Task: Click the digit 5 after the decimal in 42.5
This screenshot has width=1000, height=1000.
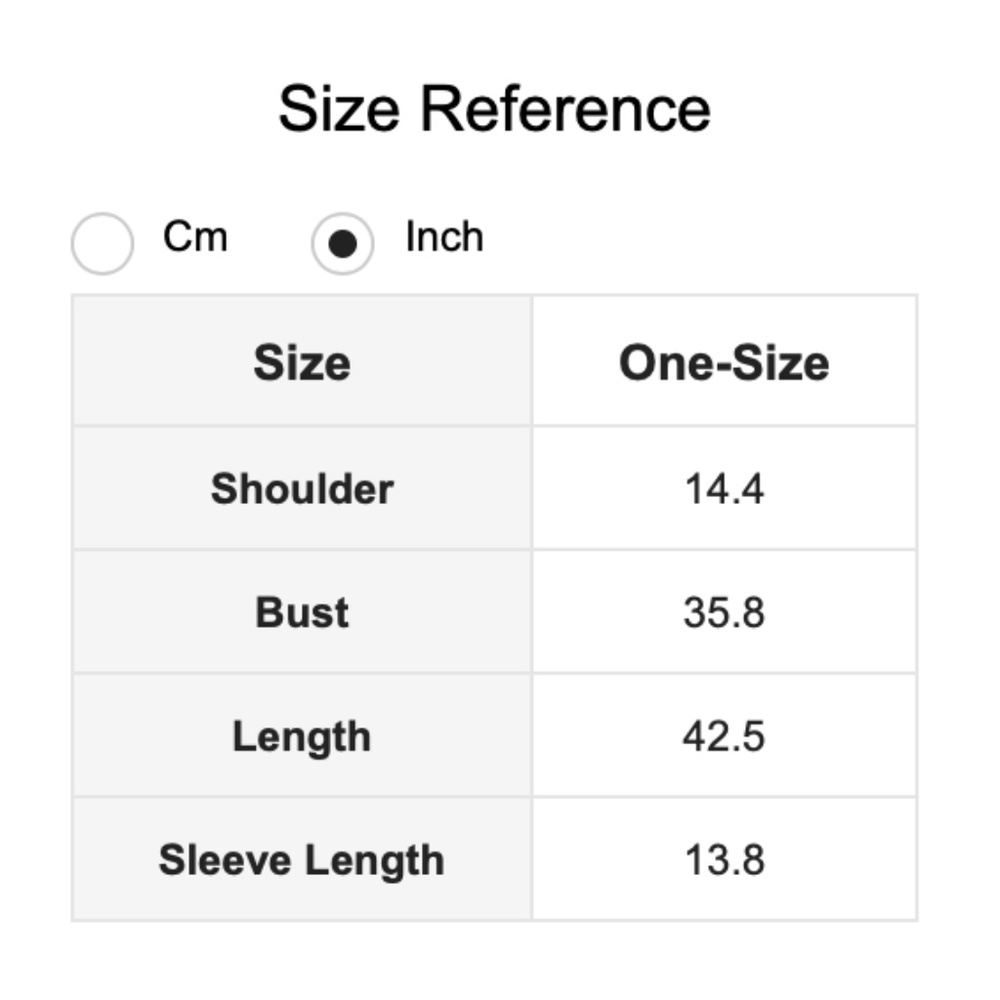Action: point(754,737)
